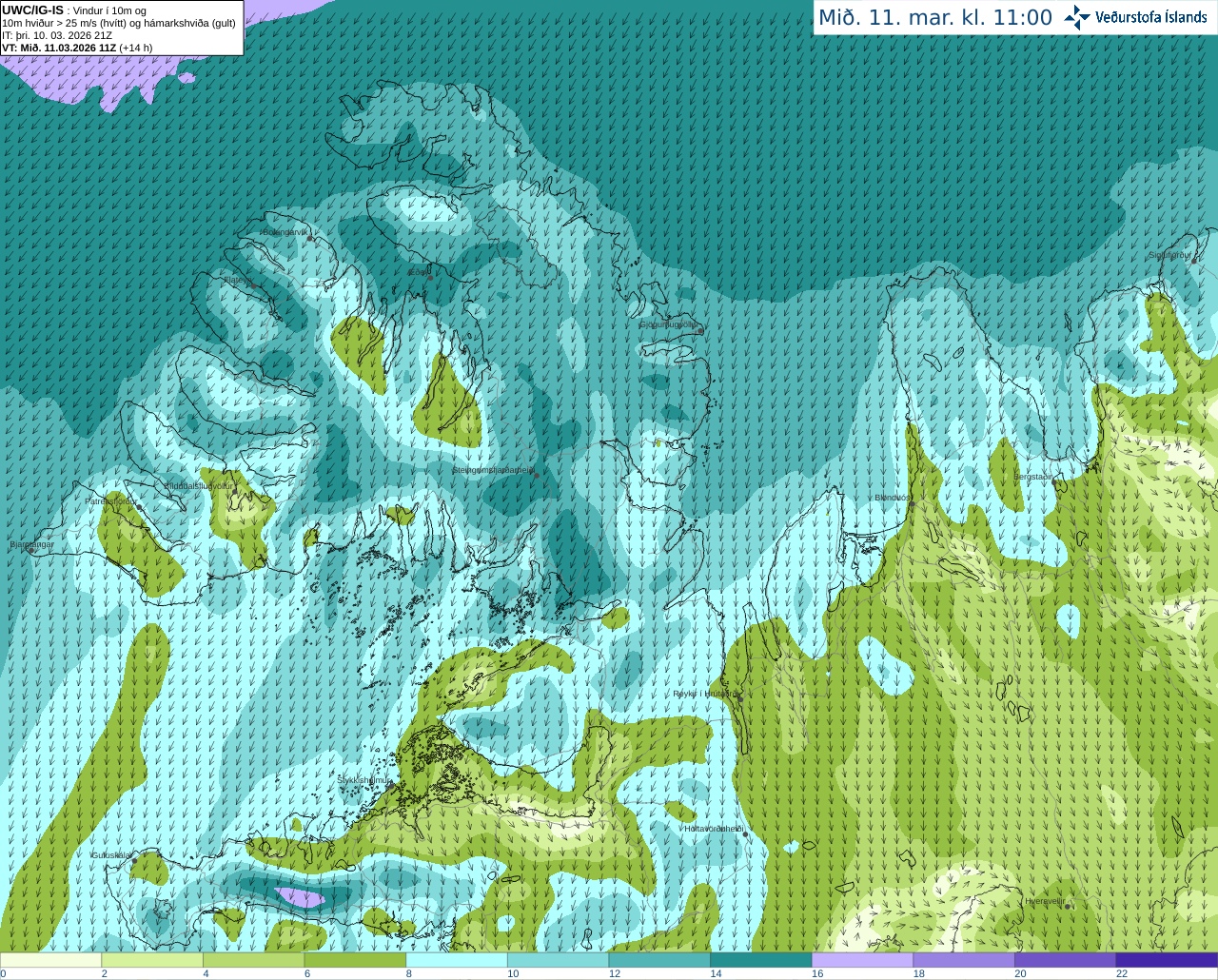Click the Holtavörðuheiði station marker
Screen dimensions: 1218x980
(745, 834)
